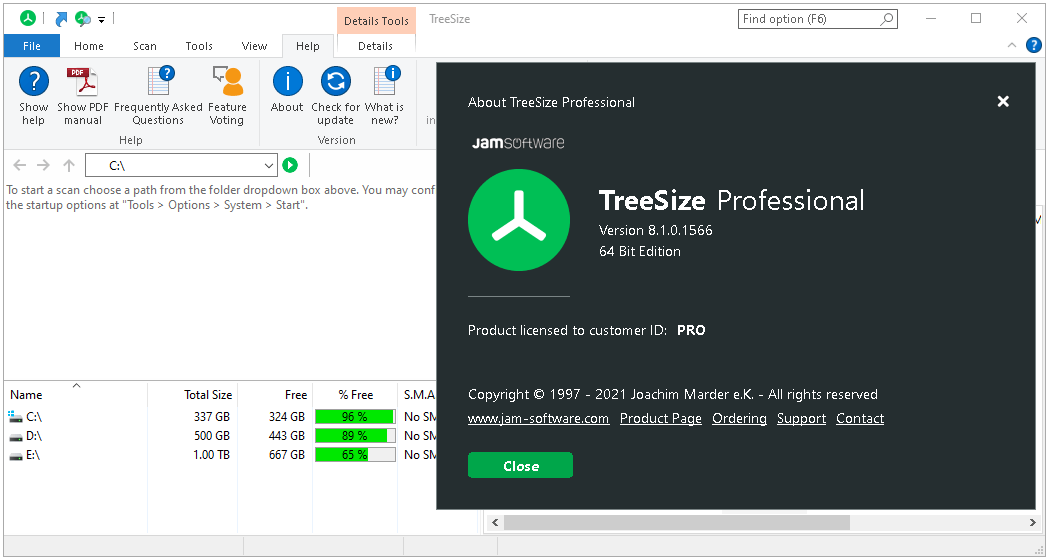1048x559 pixels.
Task: Click Check for update icon
Action: click(x=336, y=82)
